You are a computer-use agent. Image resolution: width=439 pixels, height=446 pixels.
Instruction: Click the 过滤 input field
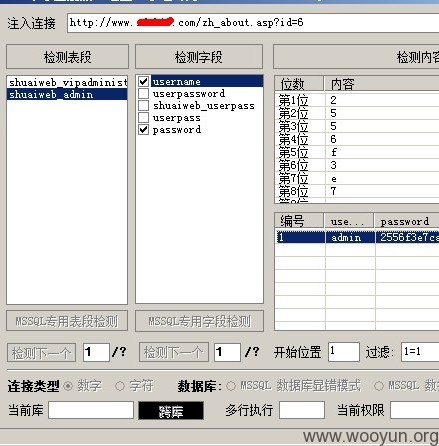420,352
